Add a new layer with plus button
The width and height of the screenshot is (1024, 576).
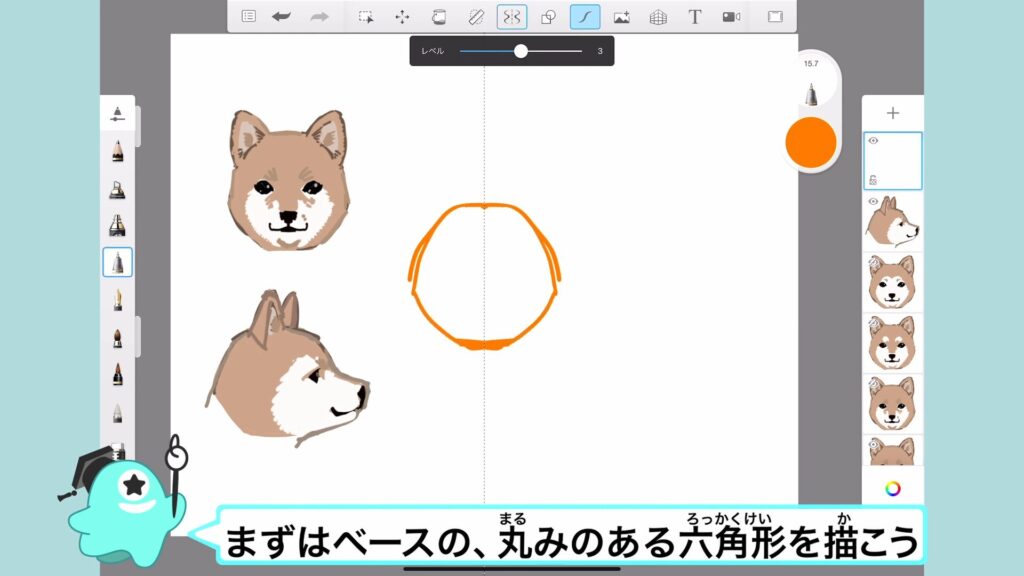coord(892,113)
